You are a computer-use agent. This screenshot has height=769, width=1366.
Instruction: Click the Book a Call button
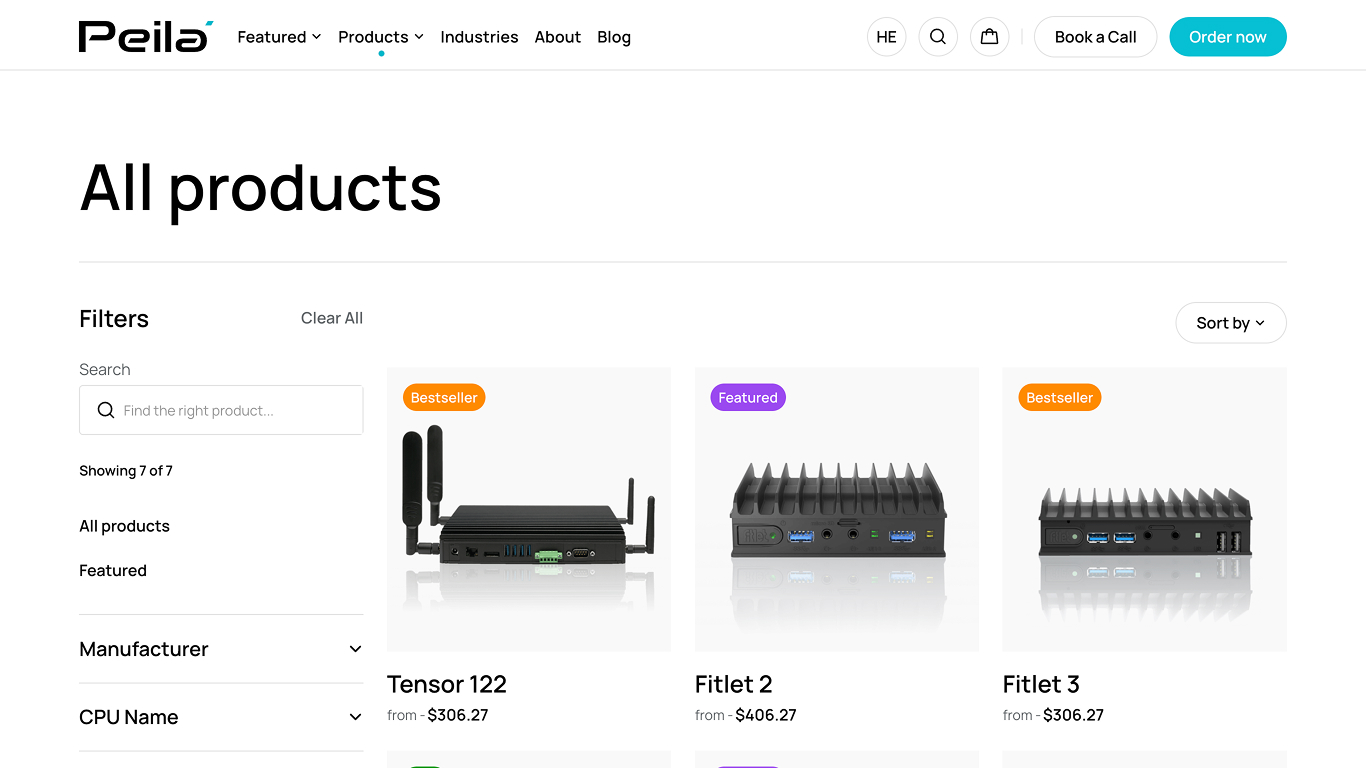1095,37
